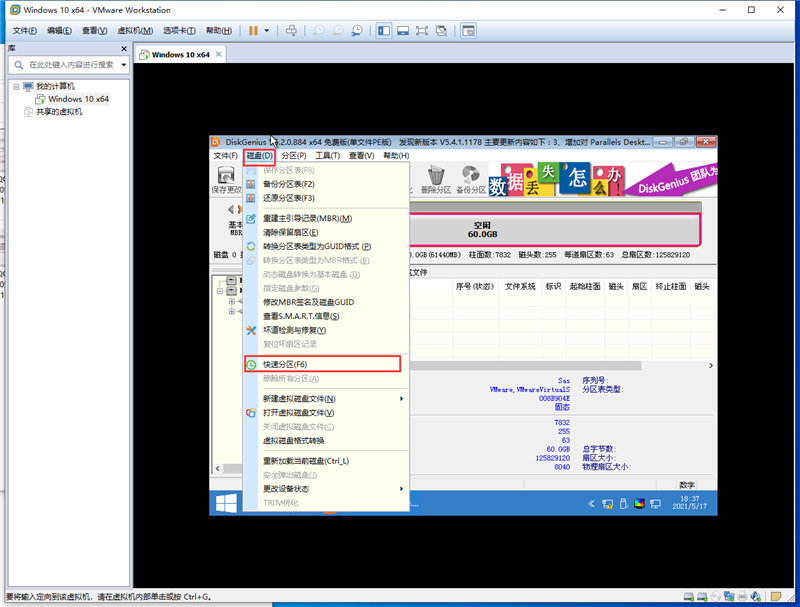Enter full screen via the VMware toolbar icon

[x=421, y=31]
